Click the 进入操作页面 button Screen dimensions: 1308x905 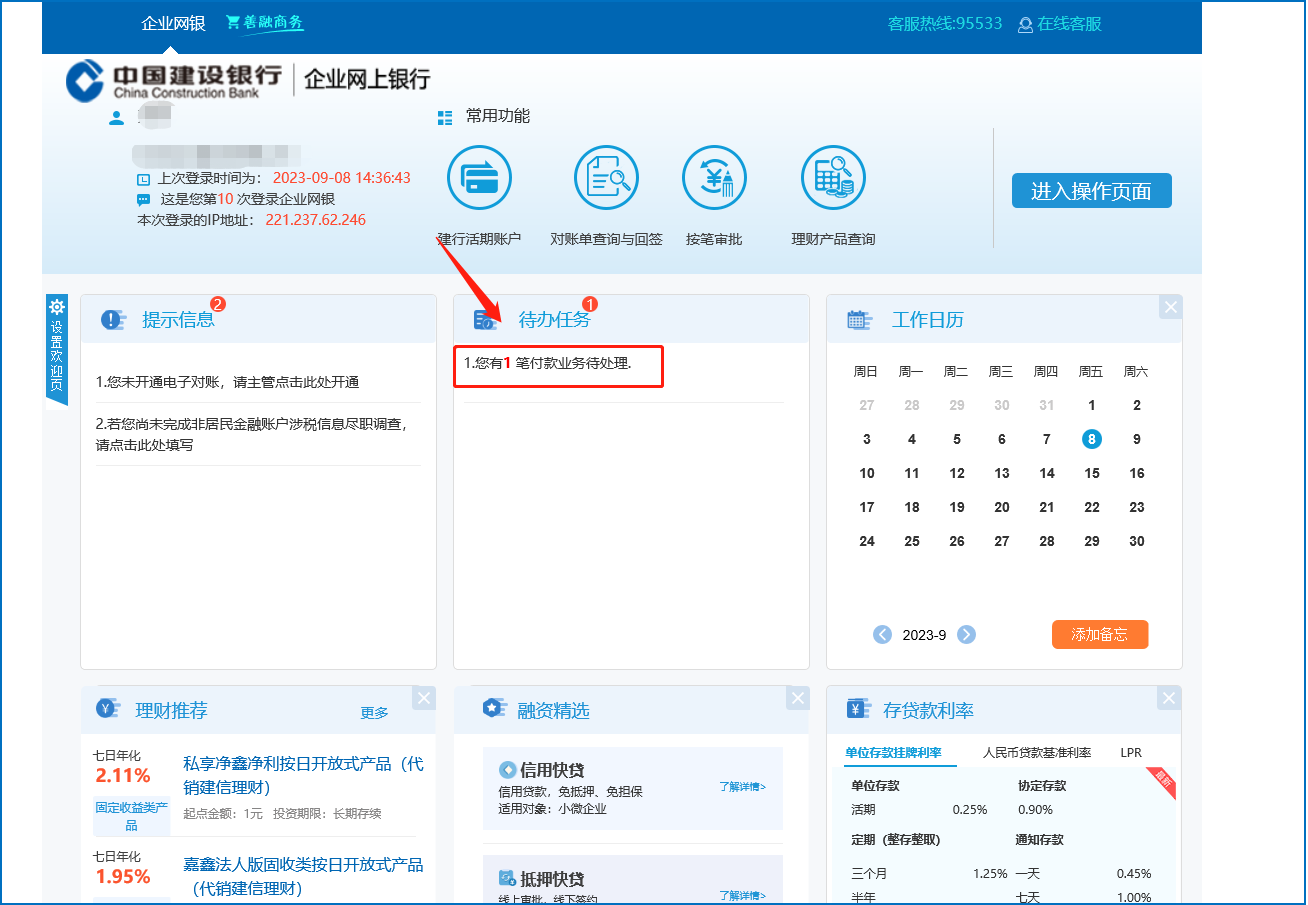coord(1091,191)
